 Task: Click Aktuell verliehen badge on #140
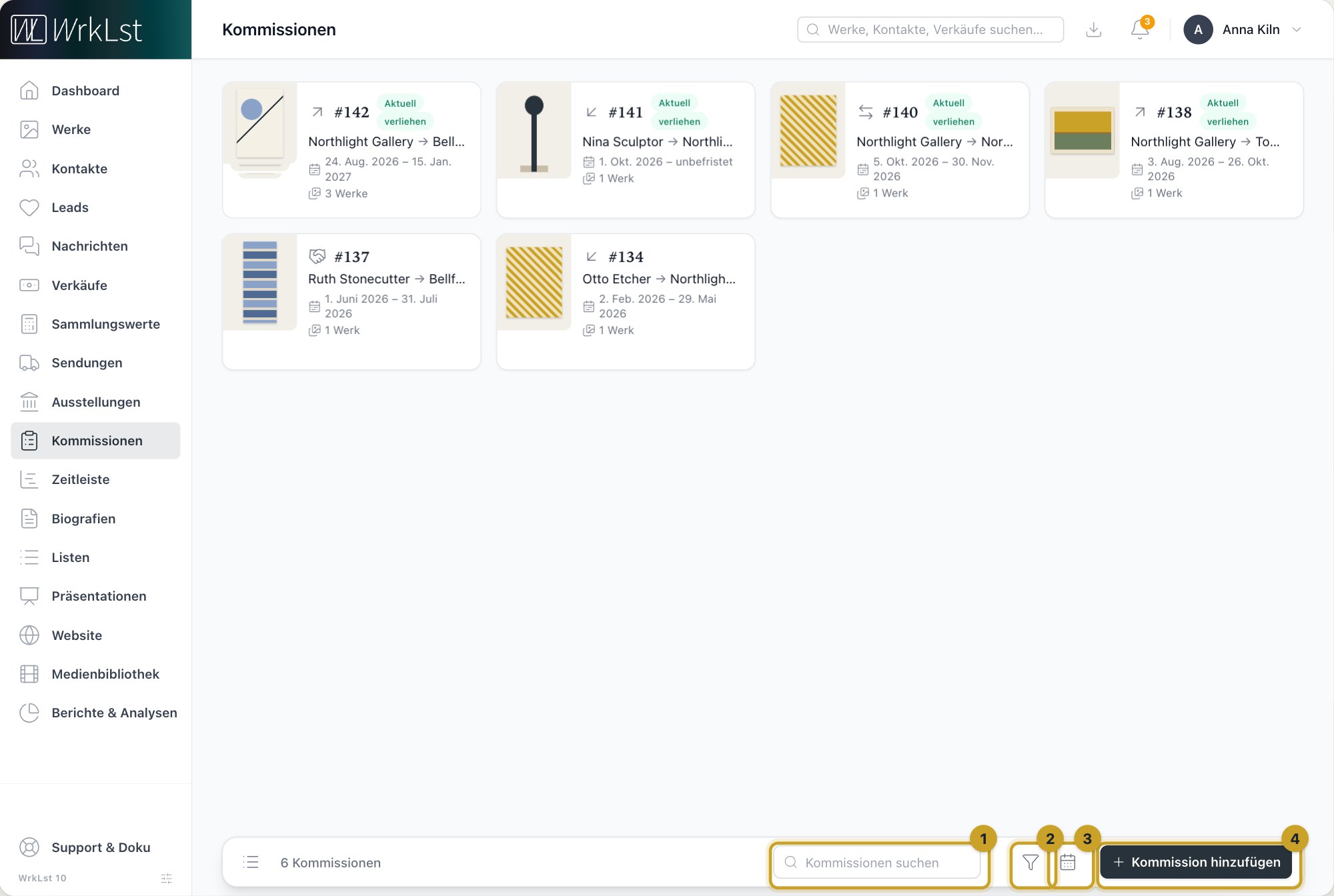tap(953, 112)
